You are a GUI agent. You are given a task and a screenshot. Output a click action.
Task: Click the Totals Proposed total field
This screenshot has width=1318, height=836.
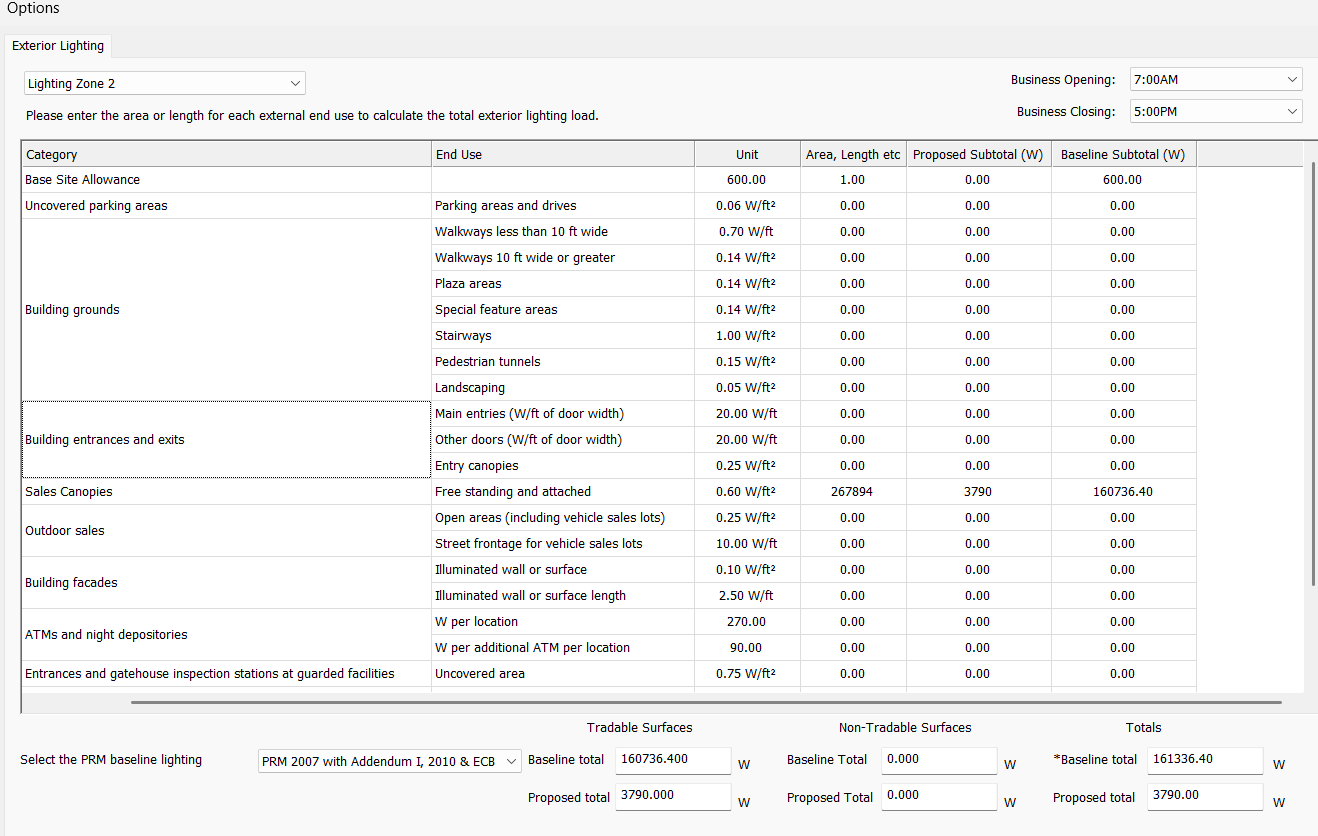[x=1204, y=796]
